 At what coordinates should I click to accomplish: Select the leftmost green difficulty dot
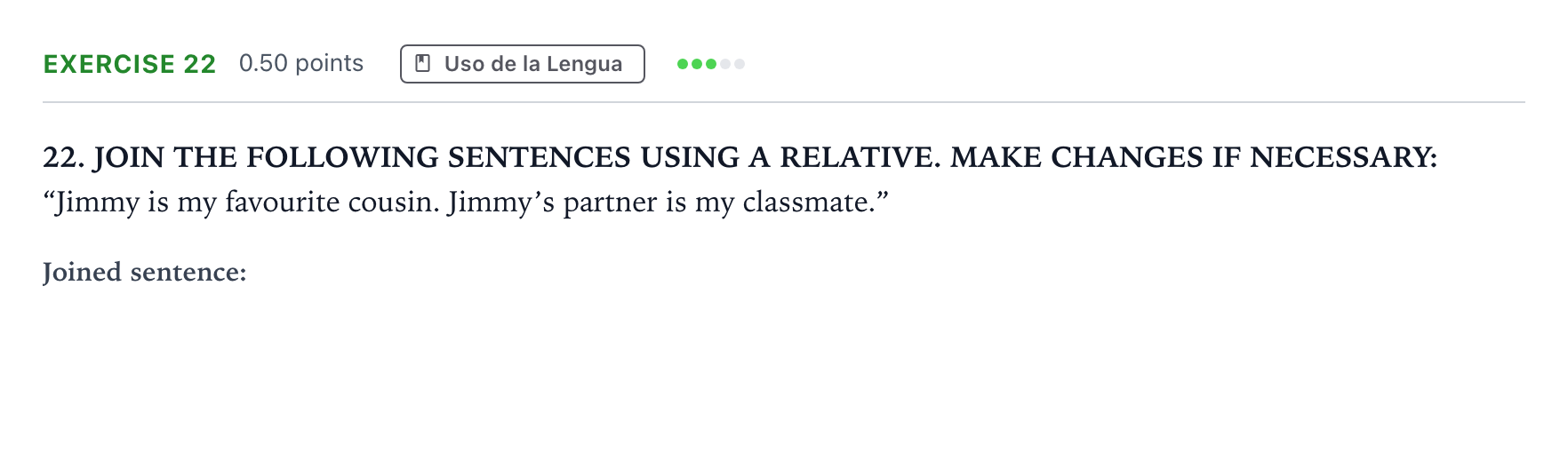(683, 64)
